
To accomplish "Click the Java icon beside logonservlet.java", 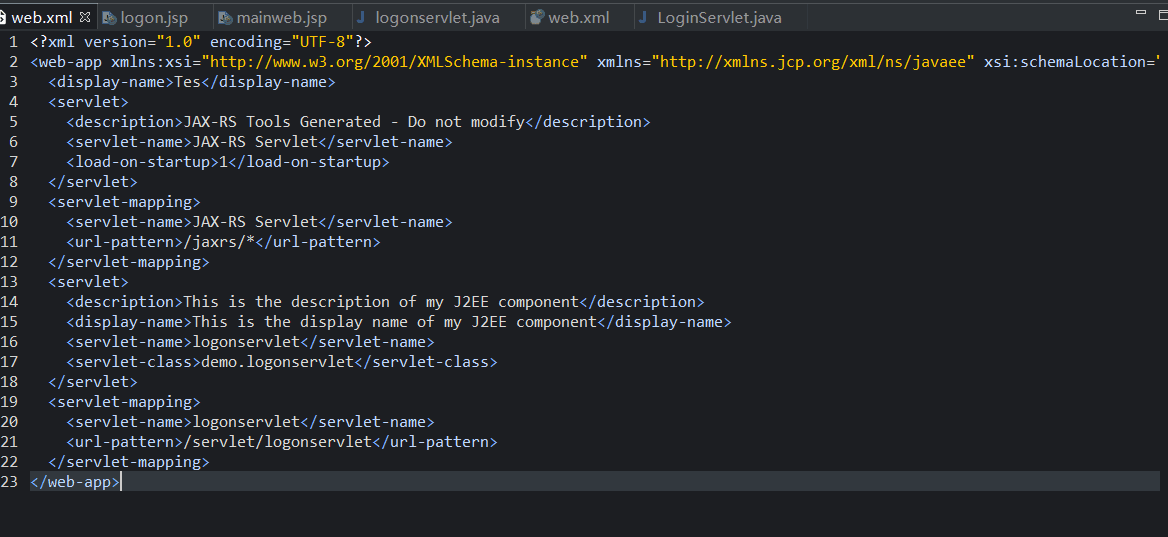I will point(361,18).
